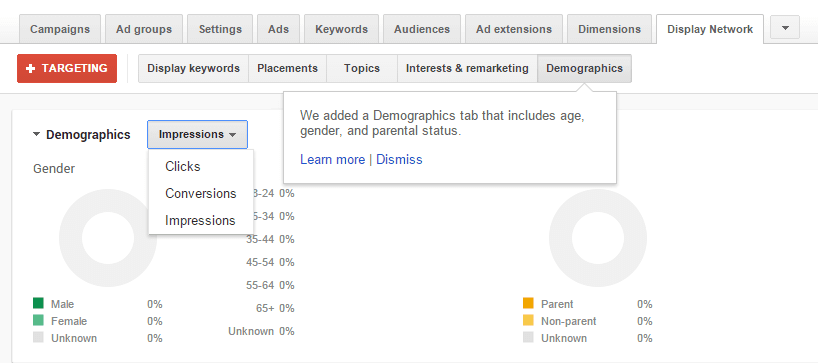This screenshot has height=363, width=818.
Task: Click the gender Unknown grey swatch
Action: pyautogui.click(x=38, y=337)
